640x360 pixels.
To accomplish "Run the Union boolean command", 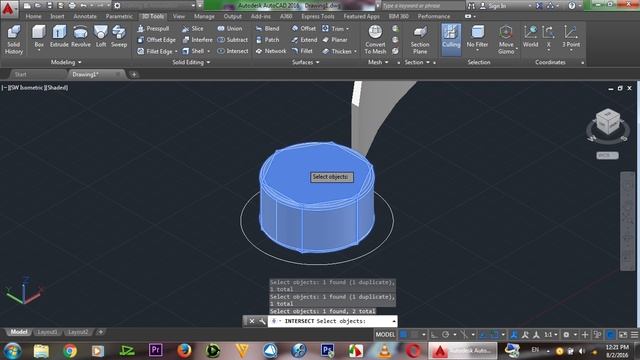I will (x=230, y=29).
